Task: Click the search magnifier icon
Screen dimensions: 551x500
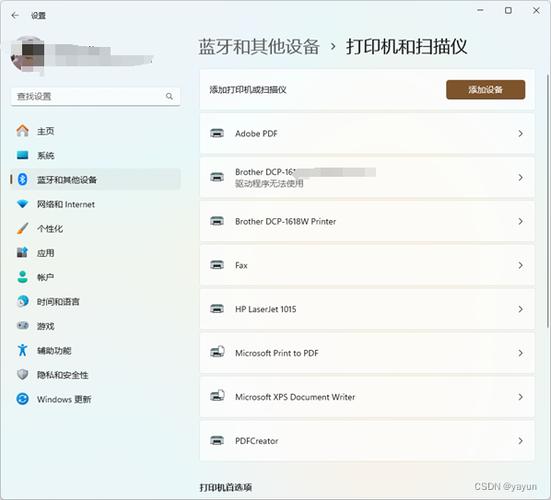Action: [169, 96]
